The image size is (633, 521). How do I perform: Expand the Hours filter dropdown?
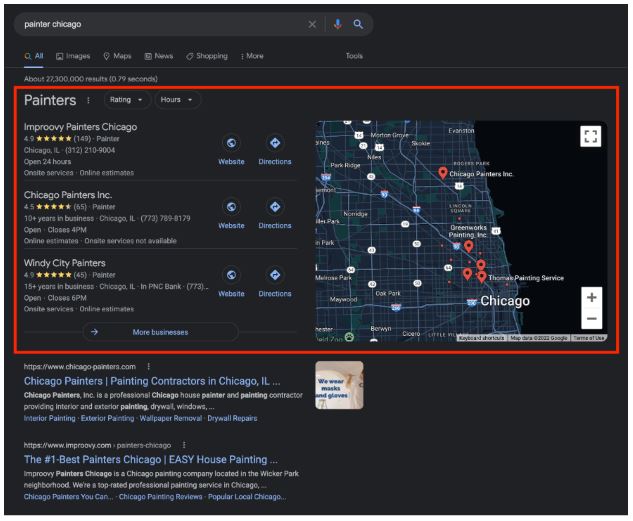pos(177,100)
